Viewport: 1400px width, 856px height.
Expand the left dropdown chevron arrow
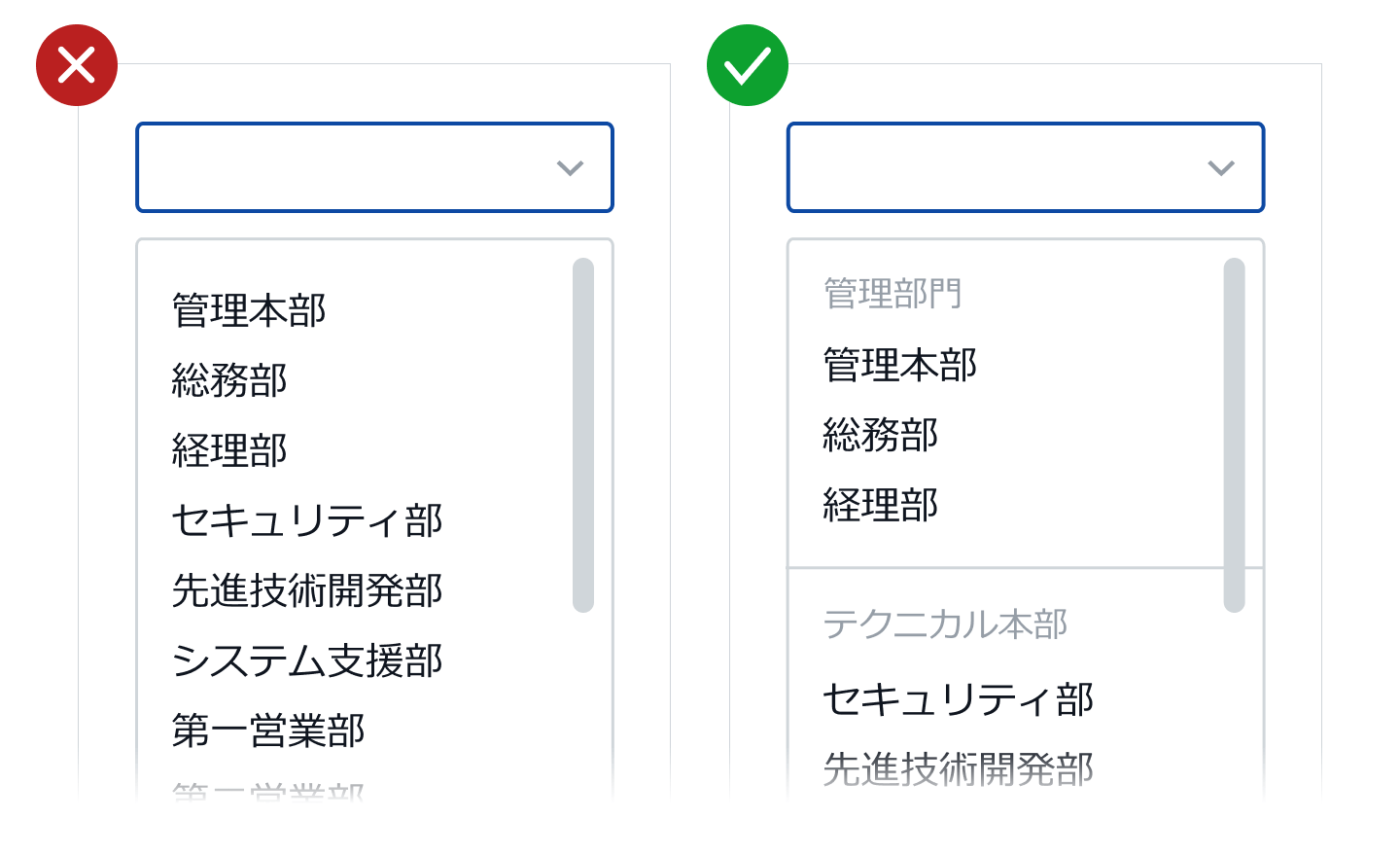[570, 168]
